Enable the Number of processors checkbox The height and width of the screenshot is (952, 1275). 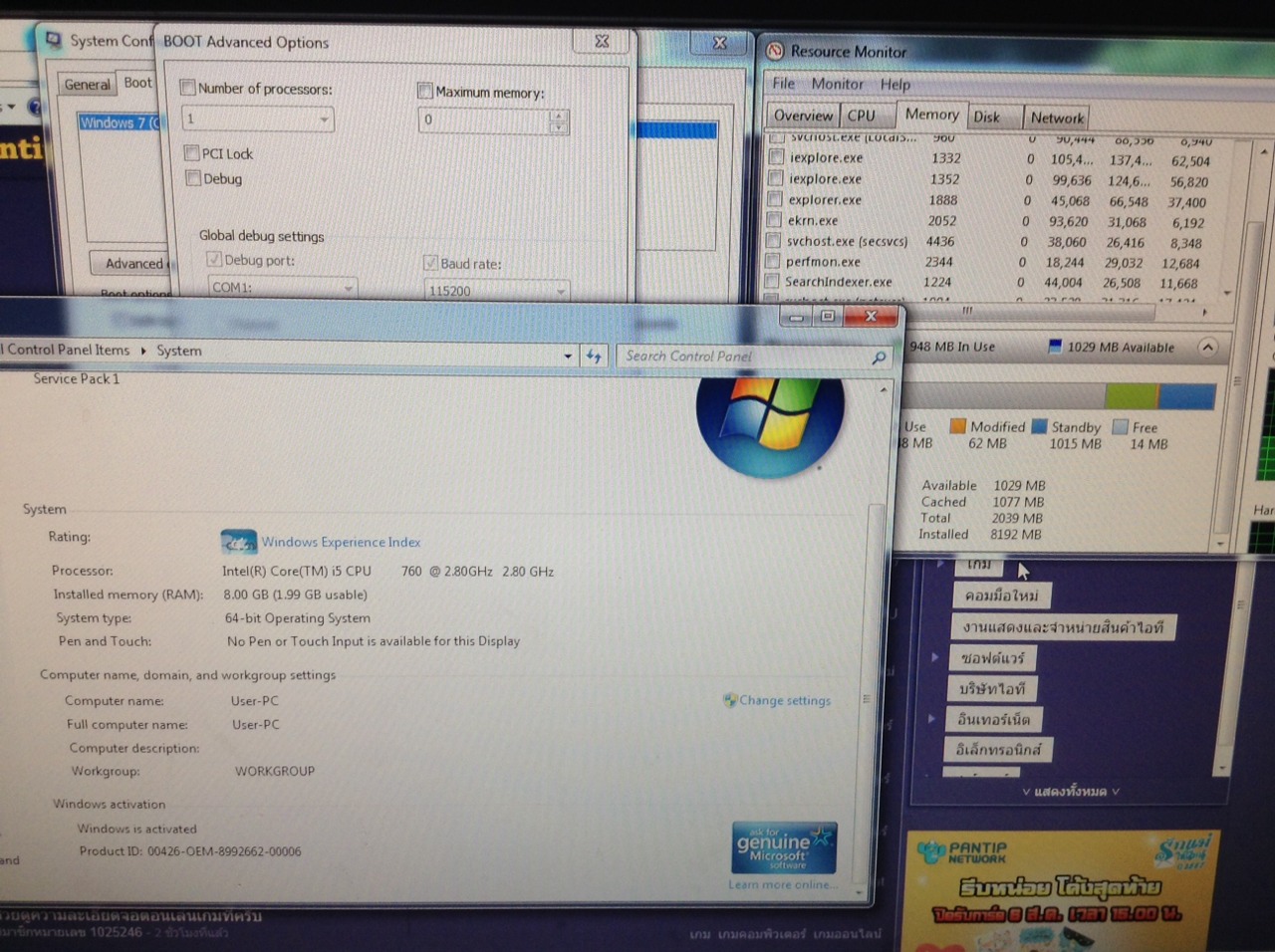click(187, 88)
